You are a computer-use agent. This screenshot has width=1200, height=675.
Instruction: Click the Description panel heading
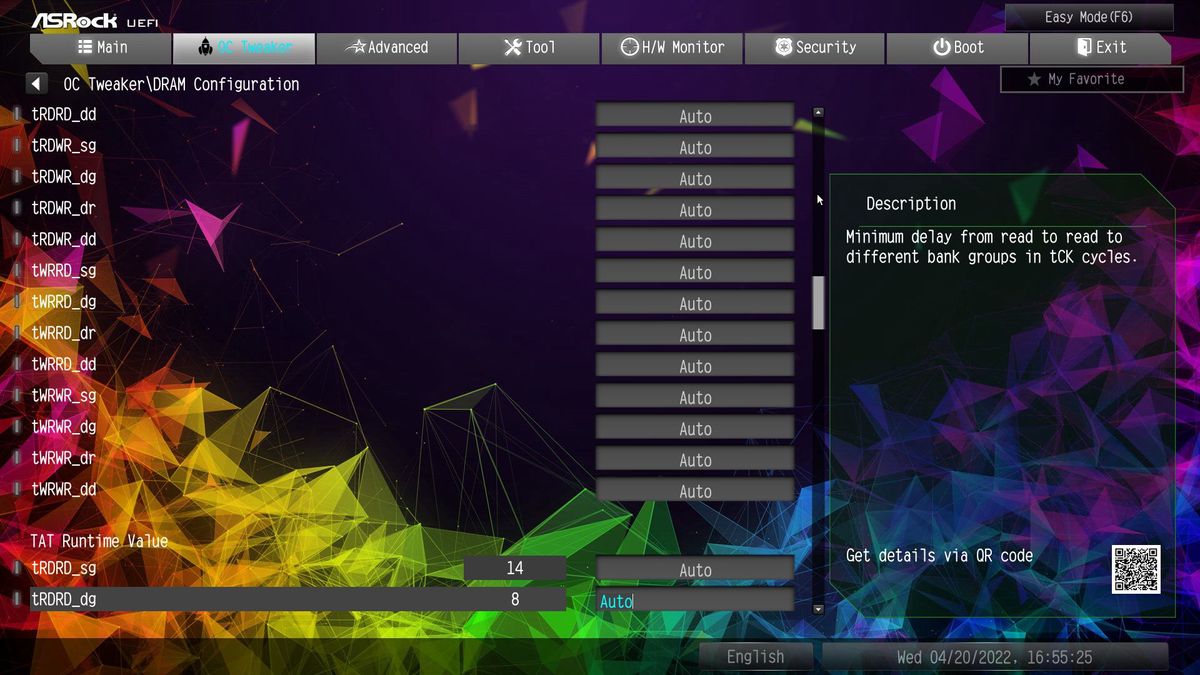tap(911, 204)
